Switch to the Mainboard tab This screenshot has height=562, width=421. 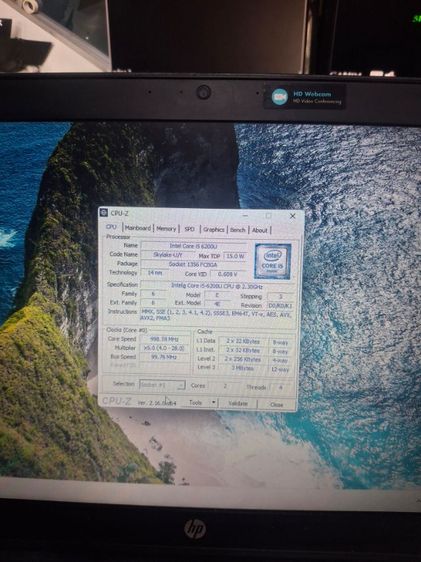[x=138, y=228]
